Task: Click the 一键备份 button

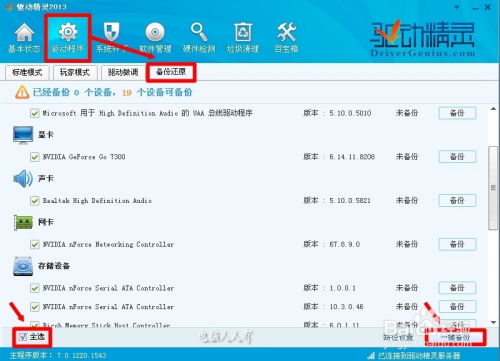Action: pos(456,338)
